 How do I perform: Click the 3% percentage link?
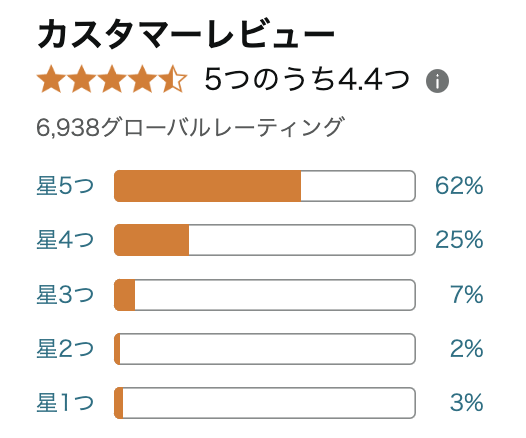[x=467, y=402]
